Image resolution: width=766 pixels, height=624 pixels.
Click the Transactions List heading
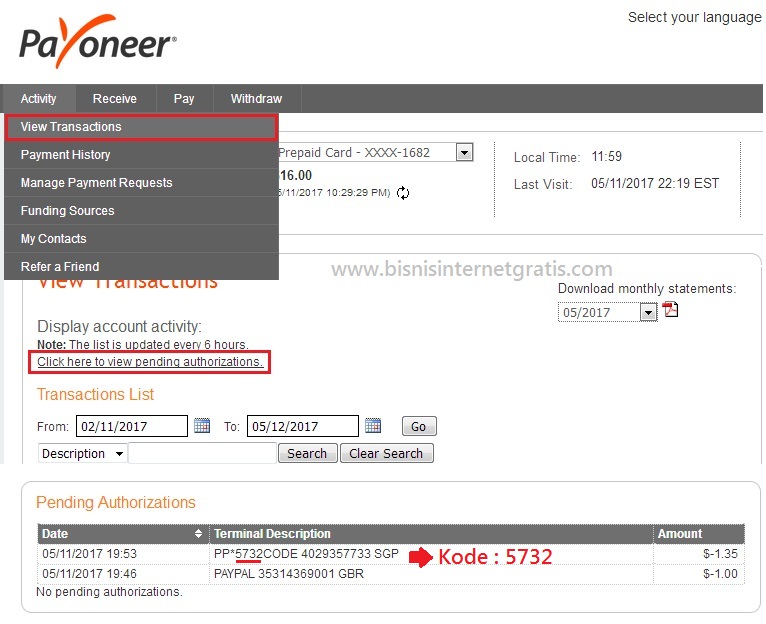[x=95, y=394]
